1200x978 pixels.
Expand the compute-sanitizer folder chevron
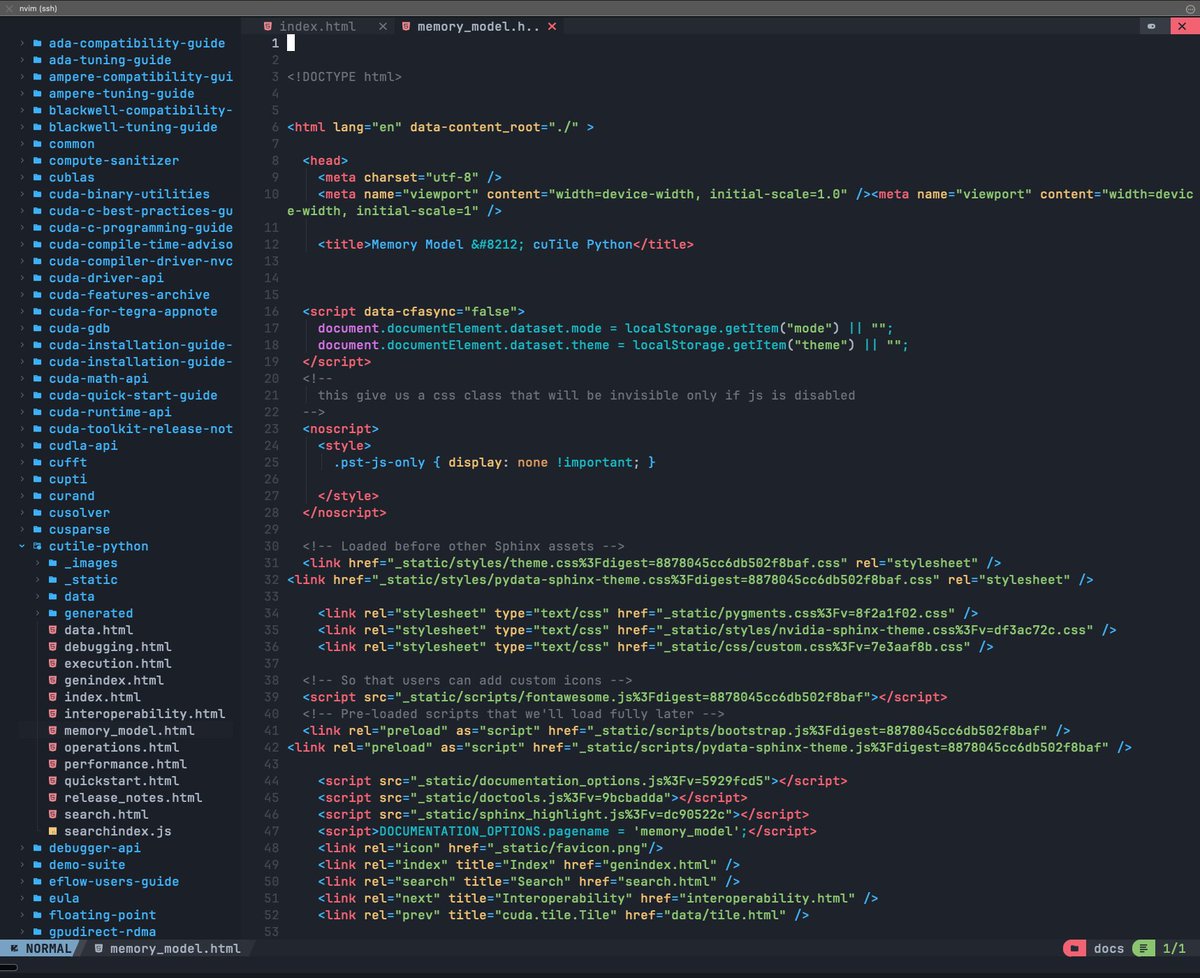22,160
